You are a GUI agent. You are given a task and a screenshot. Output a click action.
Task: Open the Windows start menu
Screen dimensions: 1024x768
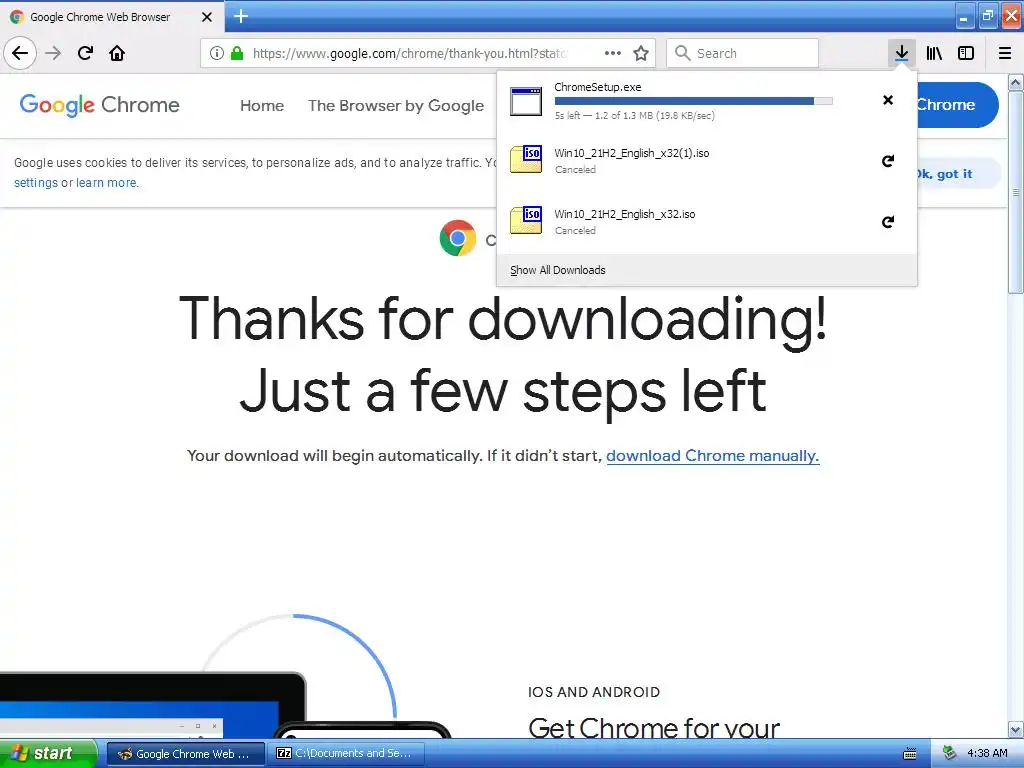pyautogui.click(x=48, y=753)
